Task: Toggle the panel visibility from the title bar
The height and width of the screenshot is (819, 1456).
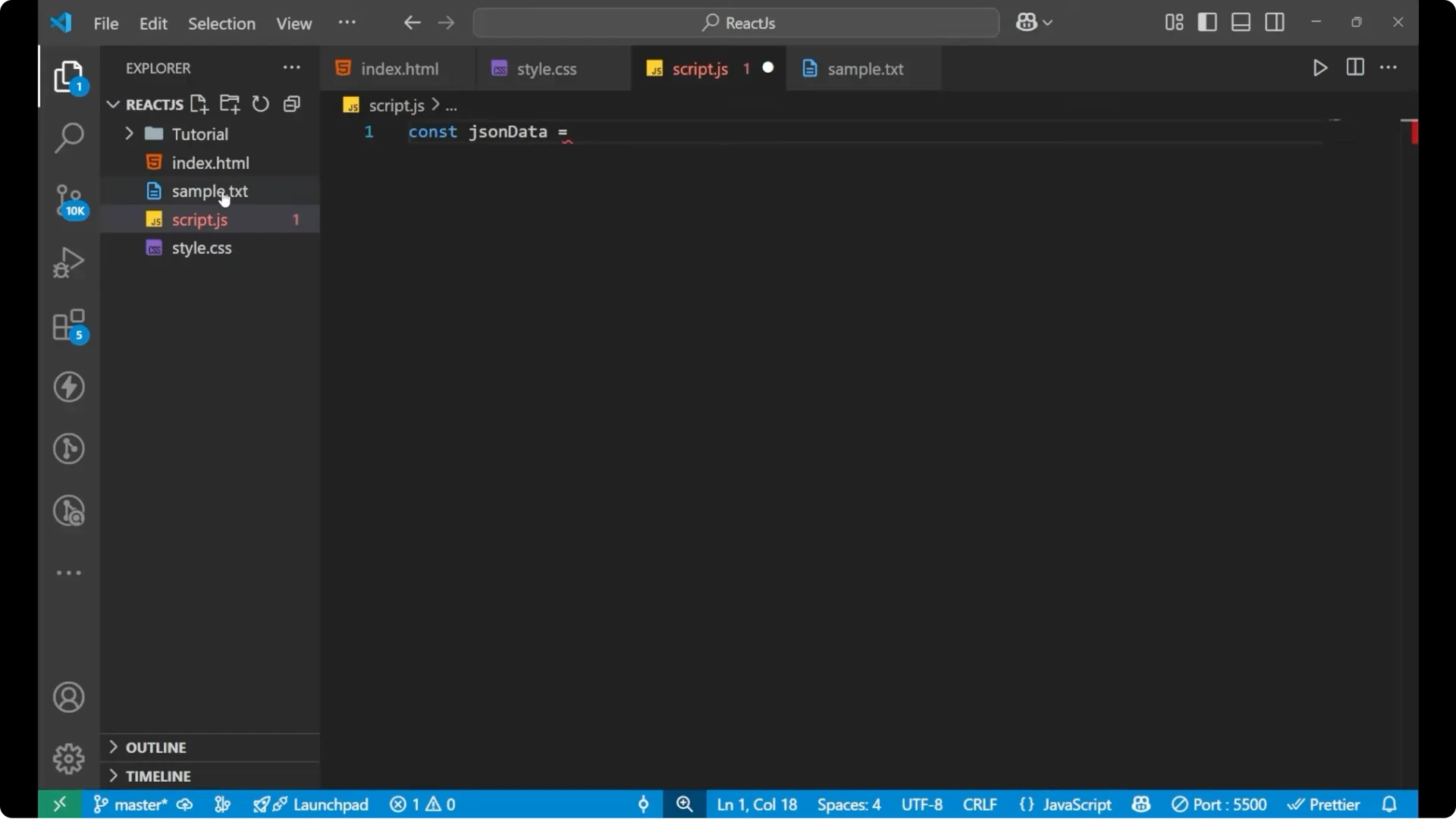Action: click(1241, 22)
